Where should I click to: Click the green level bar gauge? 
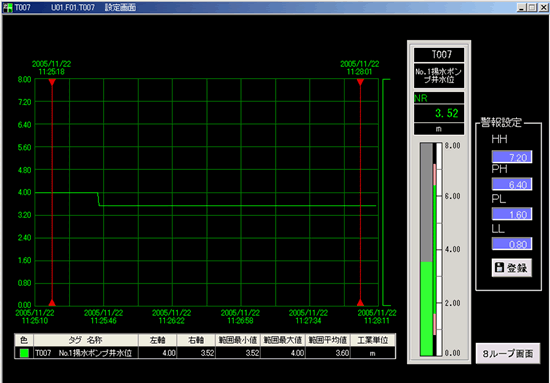[427, 309]
